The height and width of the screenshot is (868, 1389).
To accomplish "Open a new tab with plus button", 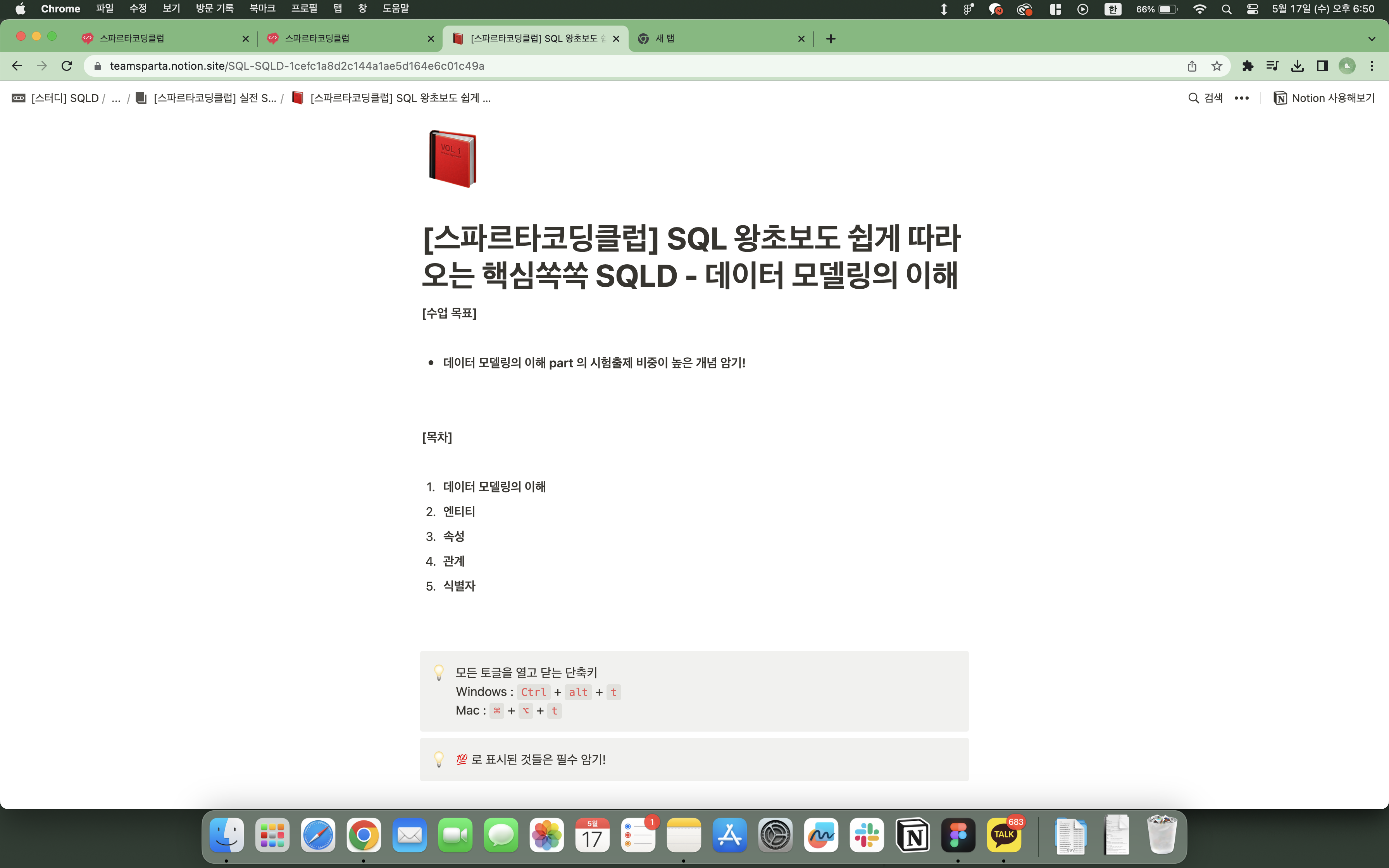I will 831,38.
